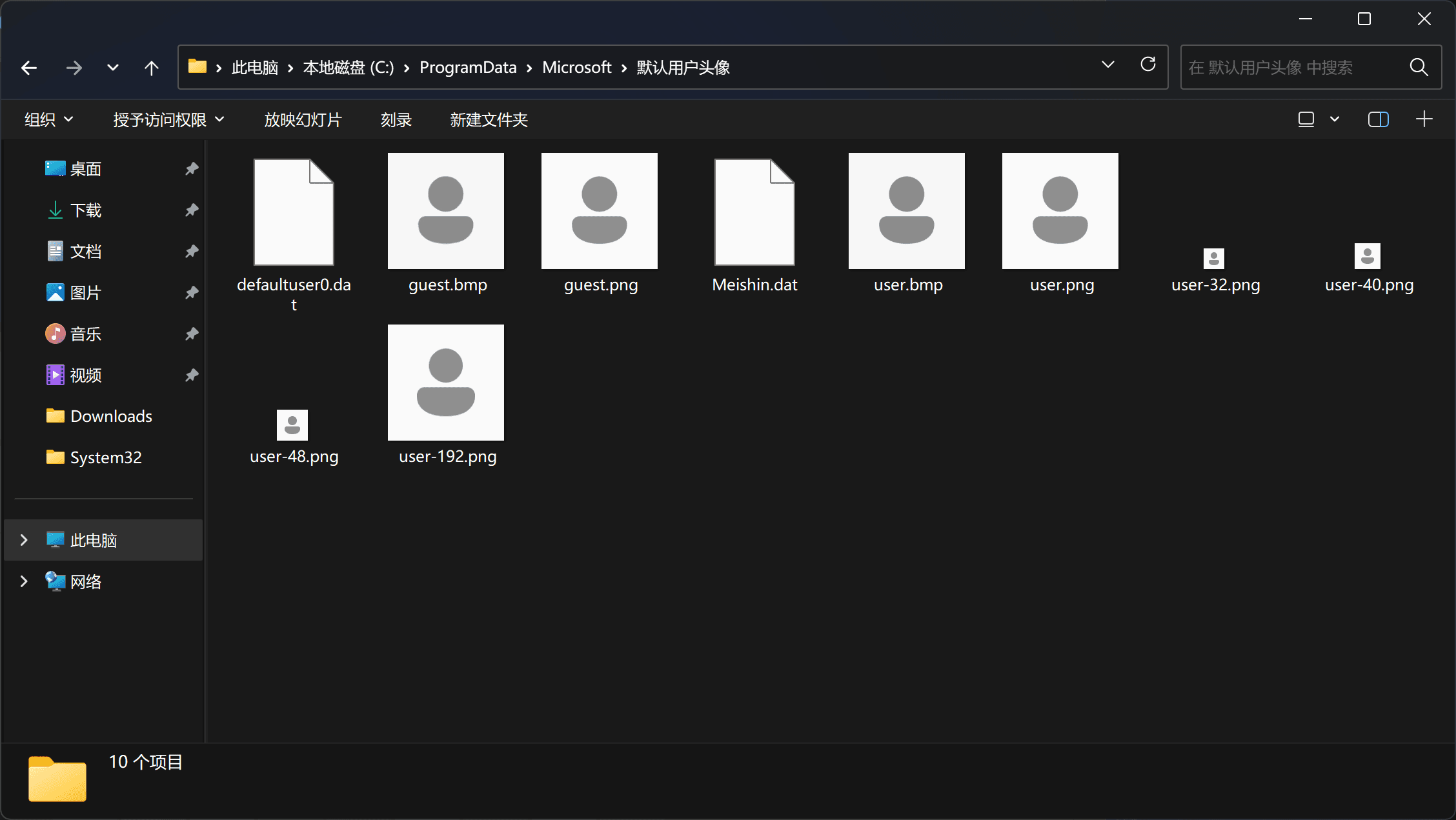Click the plus icon in the toolbar

pyautogui.click(x=1424, y=119)
